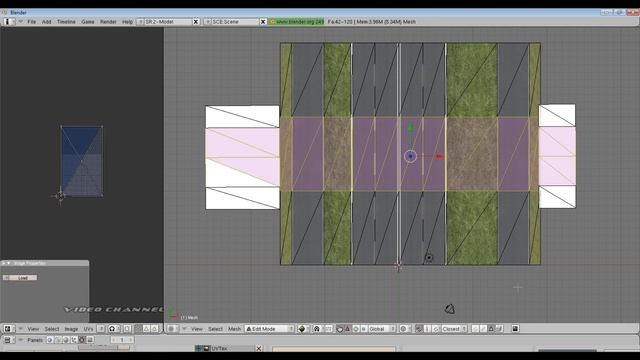Open the Render menu
This screenshot has height=360, width=640.
[x=108, y=22]
